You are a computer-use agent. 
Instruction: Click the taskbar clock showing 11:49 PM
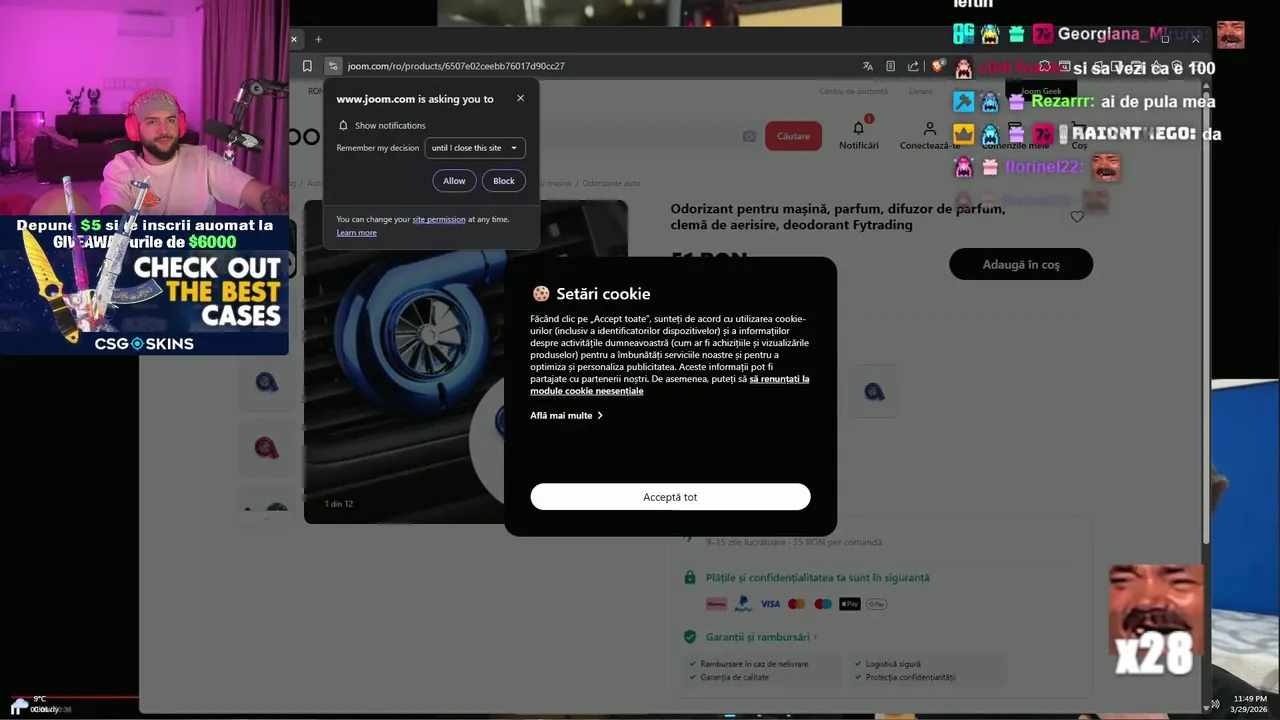(x=1250, y=704)
